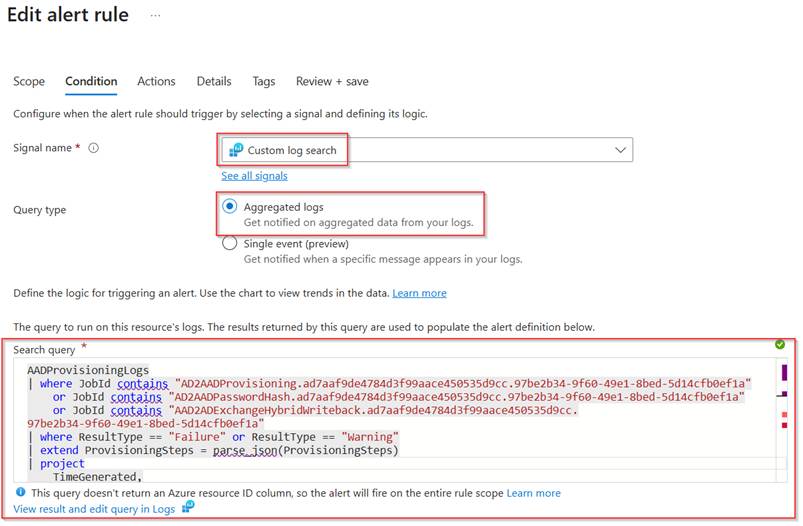Click the green query validation checkmark icon
This screenshot has height=526, width=803.
(779, 344)
